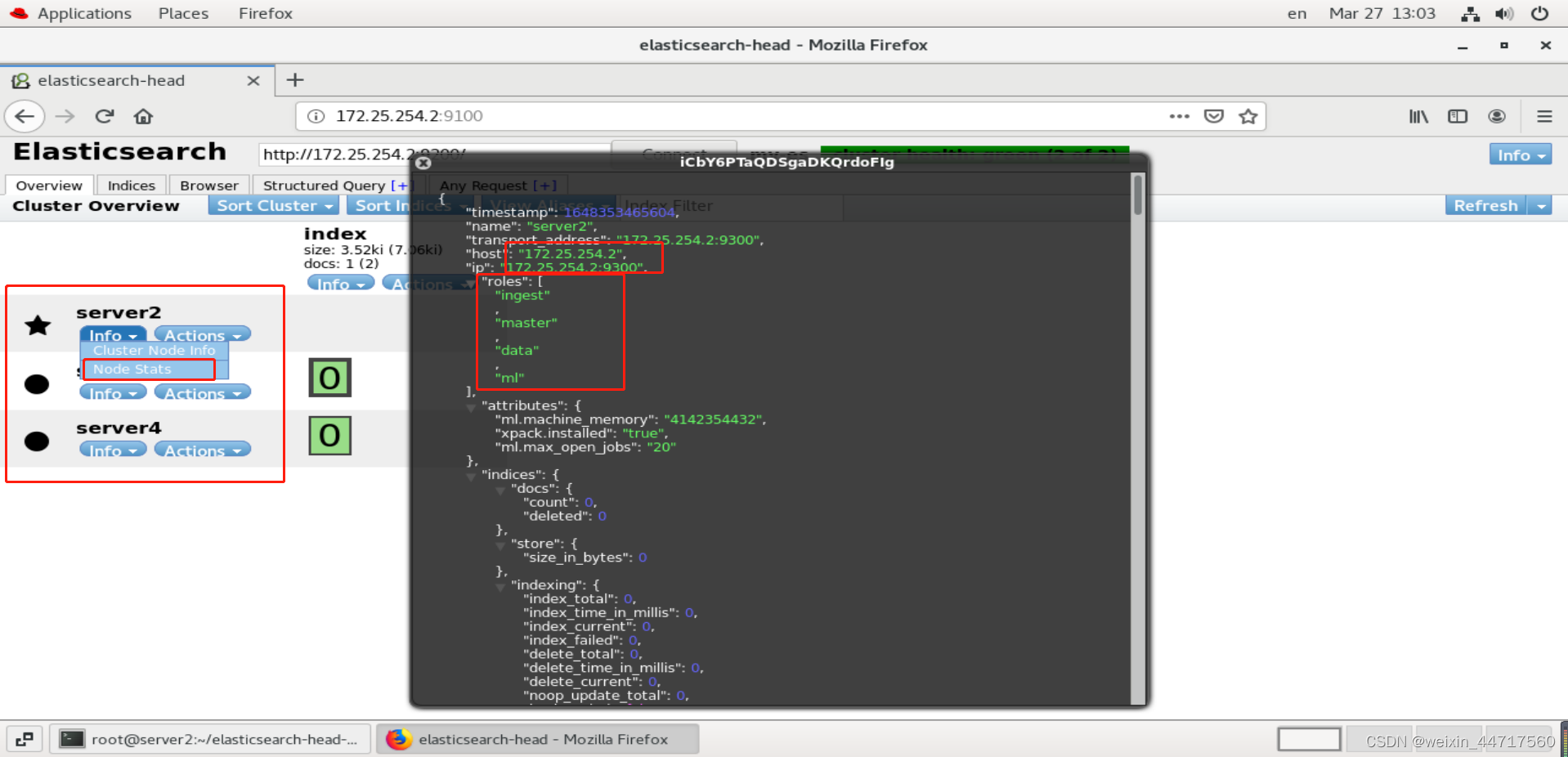Viewport: 1568px width, 757px height.
Task: Click the show desktop icon in taskbar
Action: 25,739
